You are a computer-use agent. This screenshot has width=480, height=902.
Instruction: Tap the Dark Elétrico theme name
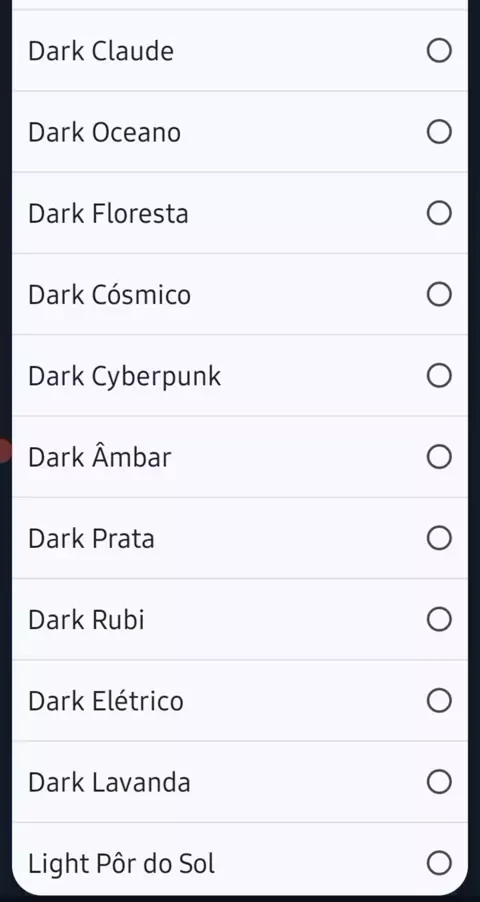(x=105, y=701)
